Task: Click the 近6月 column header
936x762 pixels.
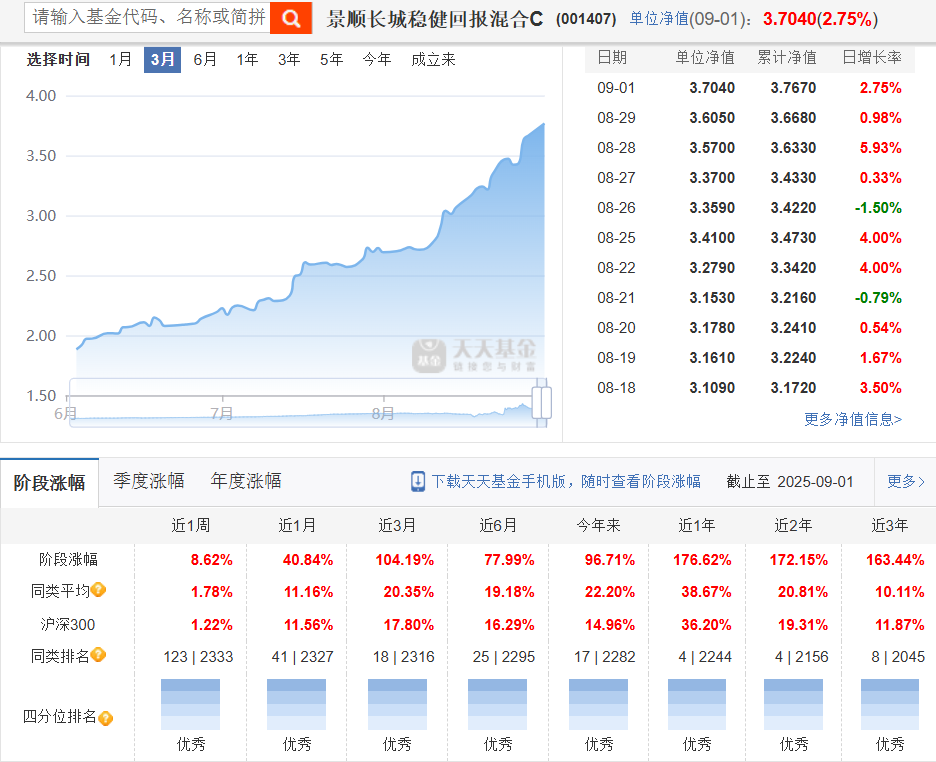Action: tap(498, 525)
